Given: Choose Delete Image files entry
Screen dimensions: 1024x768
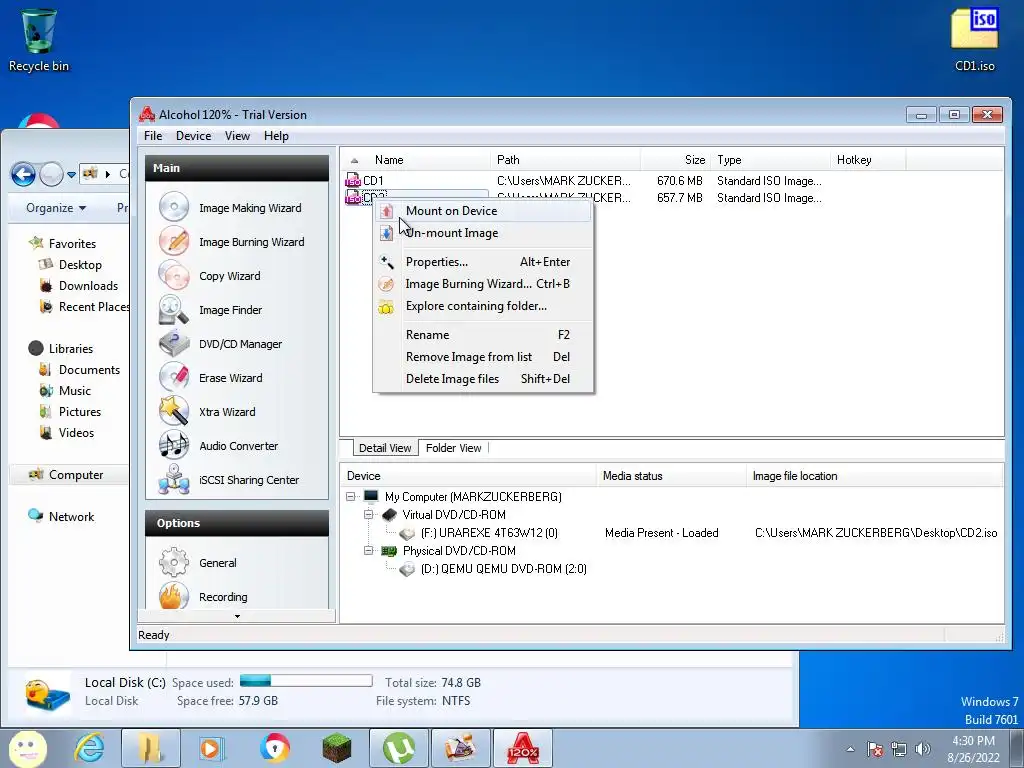Looking at the screenshot, I should (483, 379).
